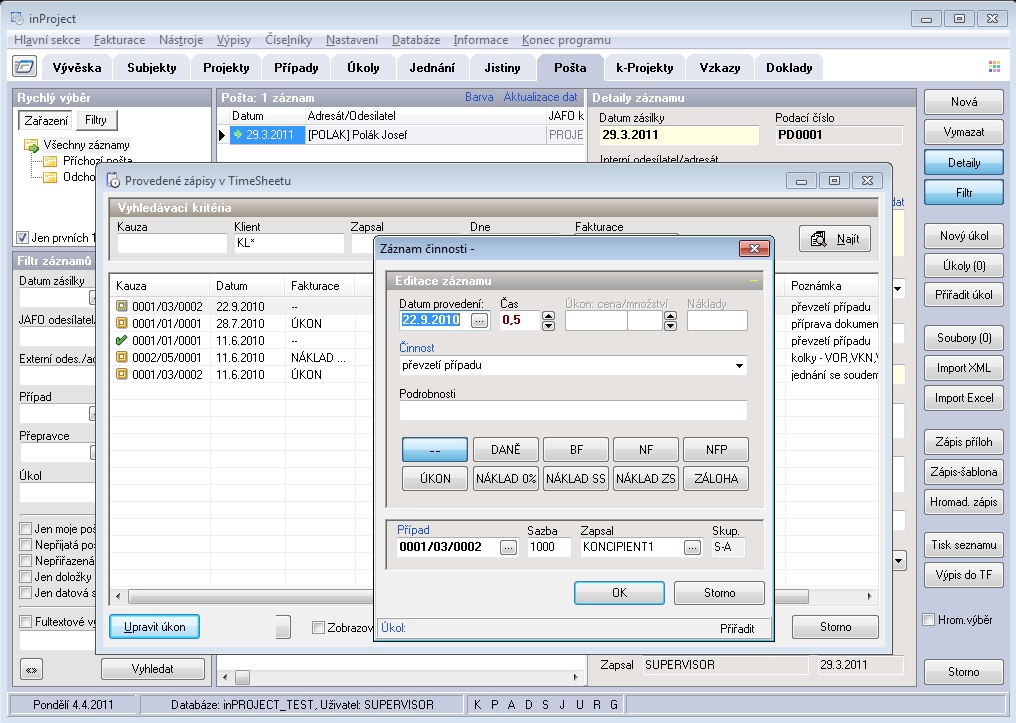Click the yellow status icon in row 28.7.2010
Image resolution: width=1016 pixels, height=723 pixels.
(121, 323)
